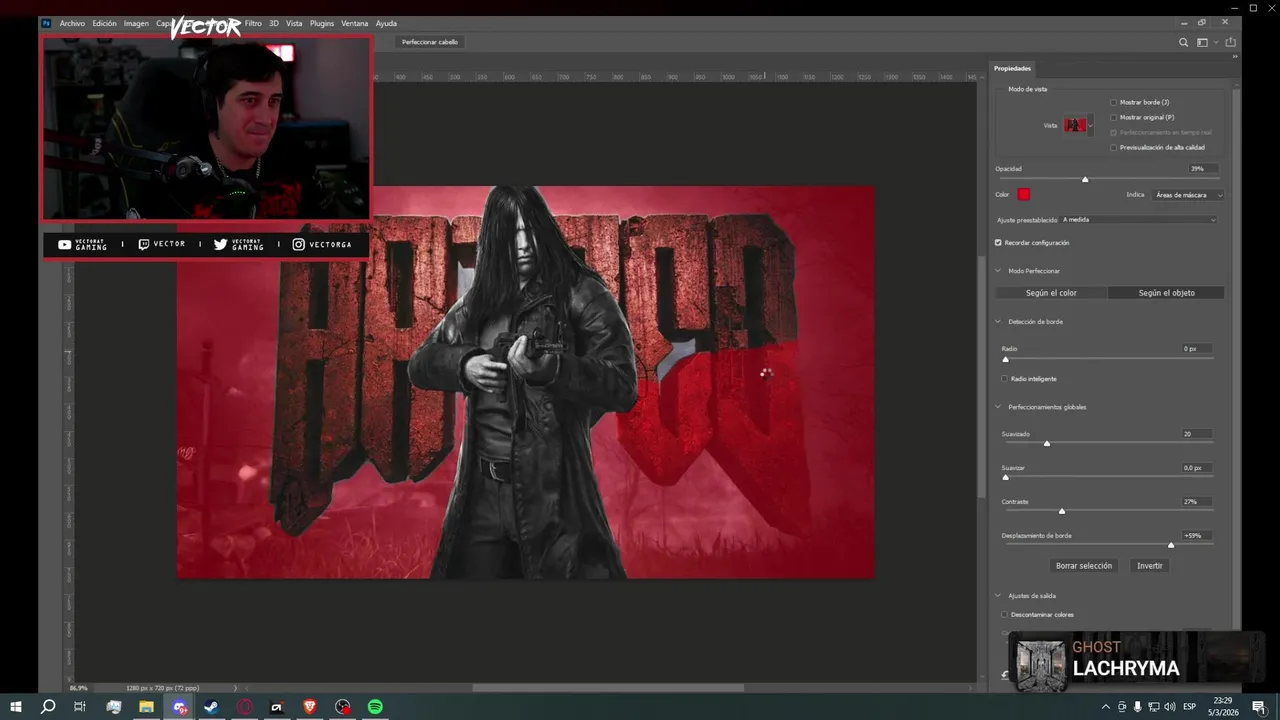The image size is (1280, 720).
Task: Click the microphone tray icon
Action: point(1137,707)
